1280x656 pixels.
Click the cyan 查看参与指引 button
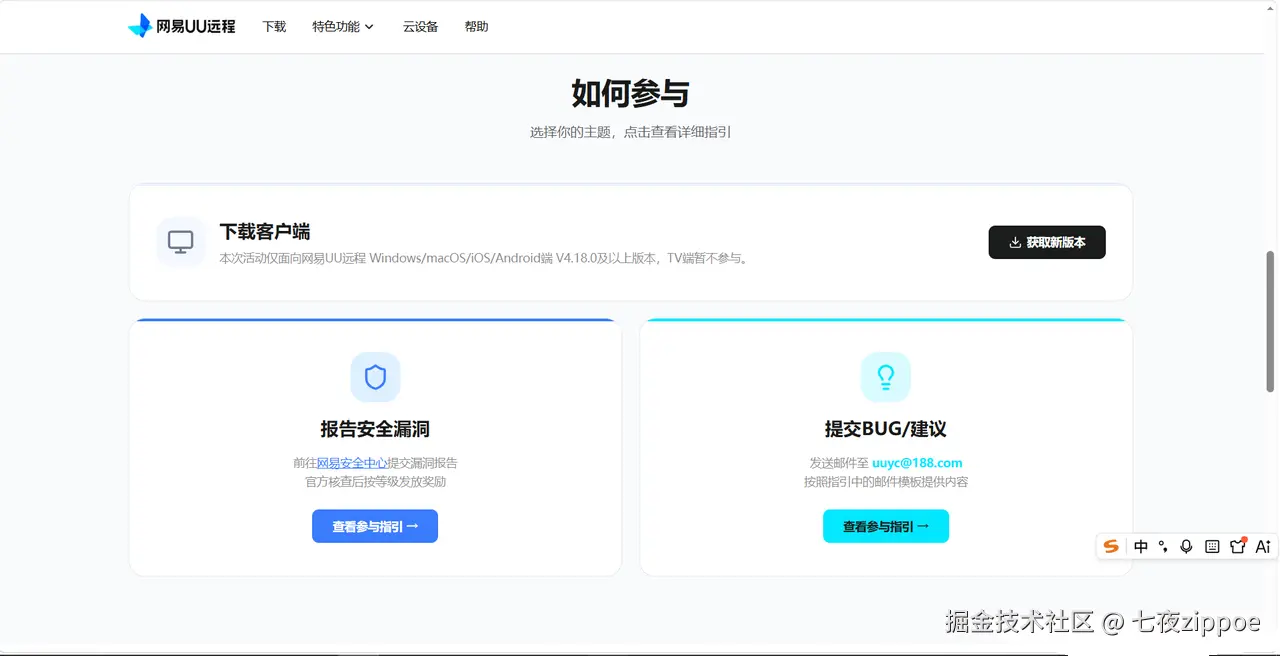point(886,526)
